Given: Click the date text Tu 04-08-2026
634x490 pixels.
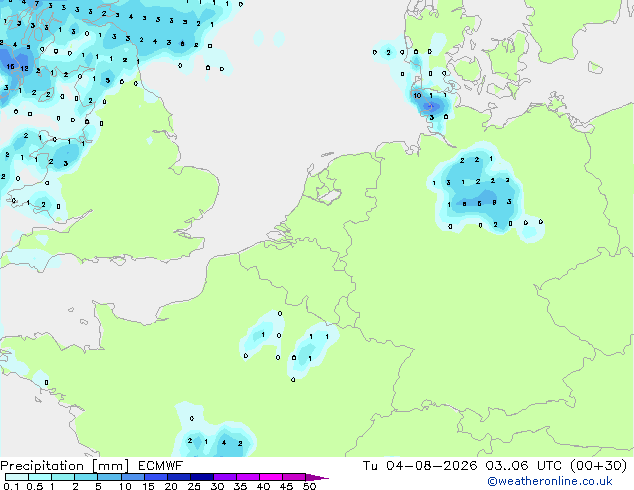Looking at the screenshot, I should pyautogui.click(x=420, y=466).
